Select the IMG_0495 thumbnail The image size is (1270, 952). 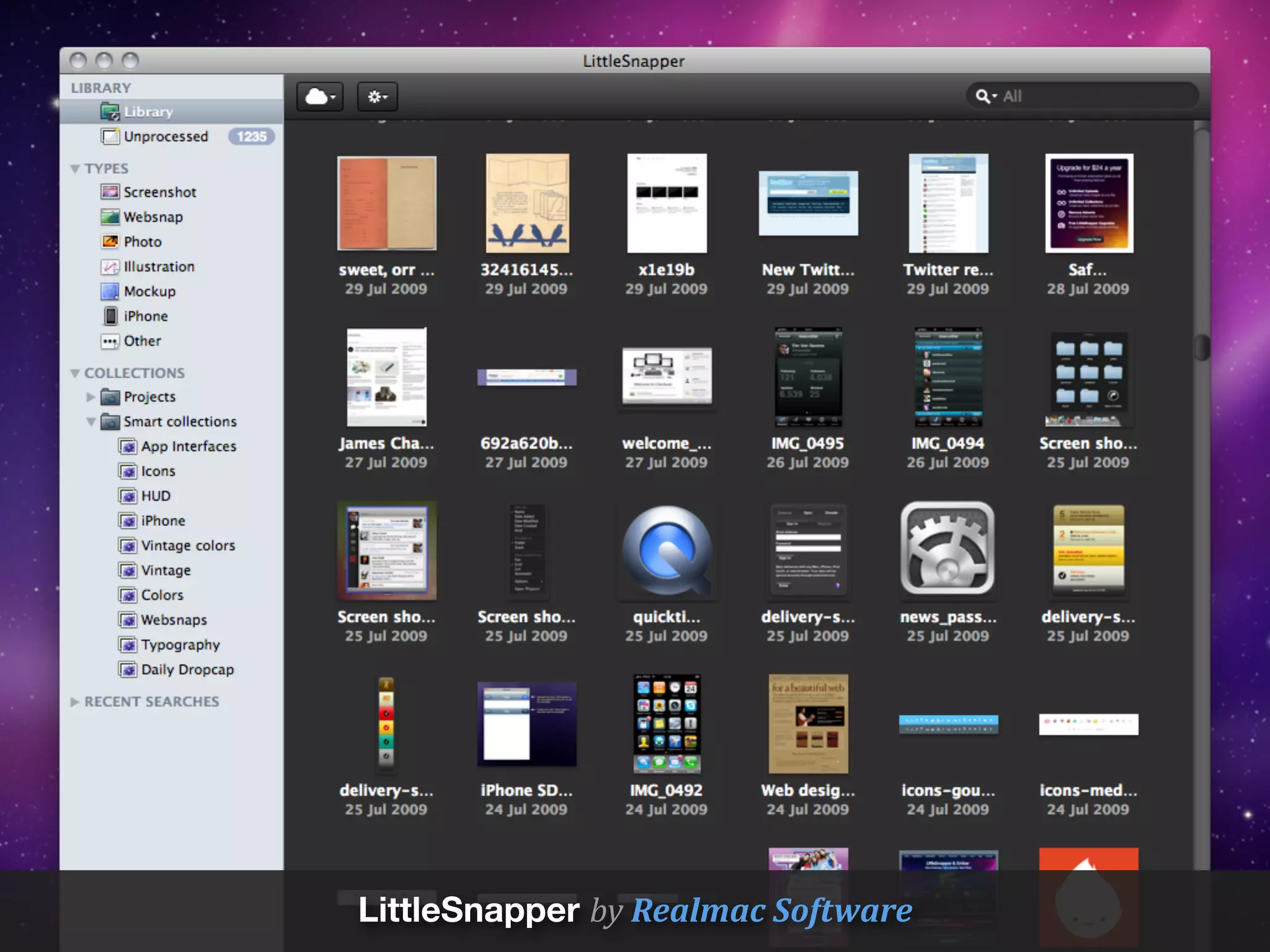808,377
